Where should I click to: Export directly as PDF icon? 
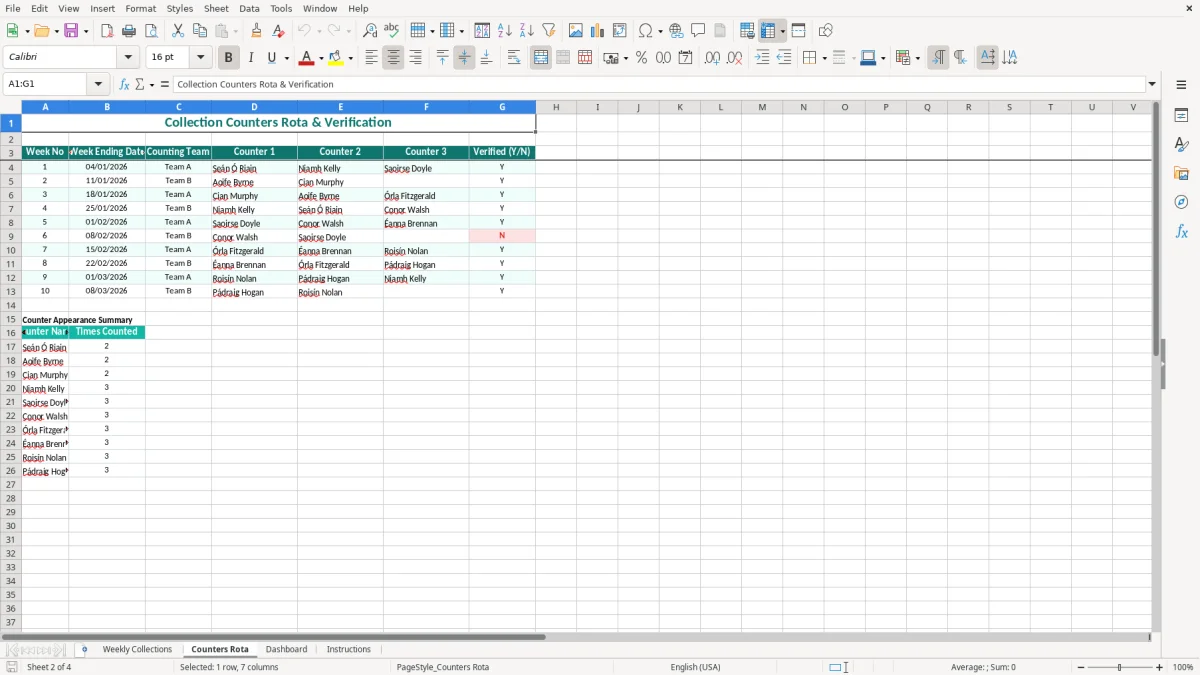coord(107,31)
